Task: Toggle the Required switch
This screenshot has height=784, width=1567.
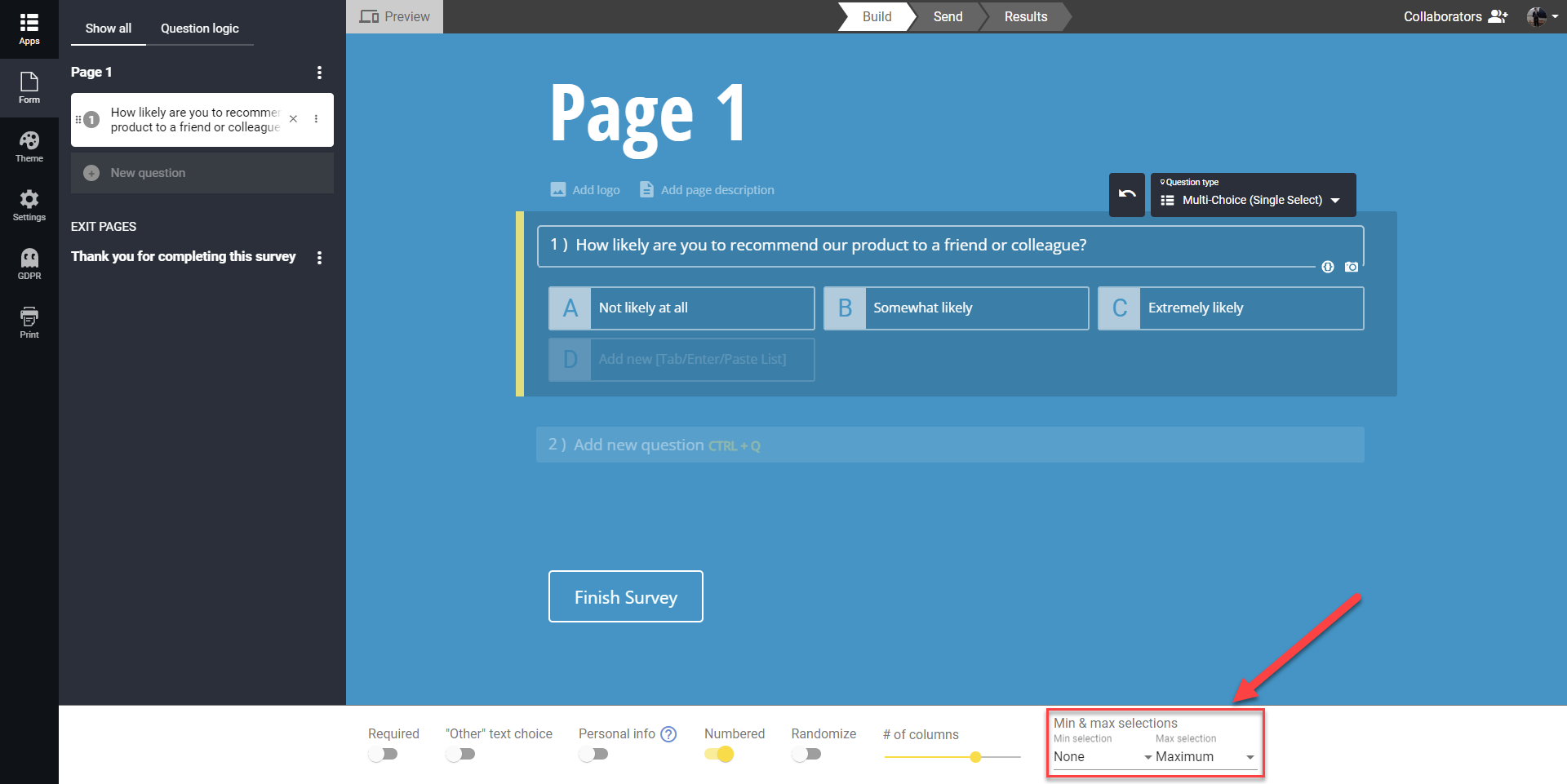Action: coord(382,754)
